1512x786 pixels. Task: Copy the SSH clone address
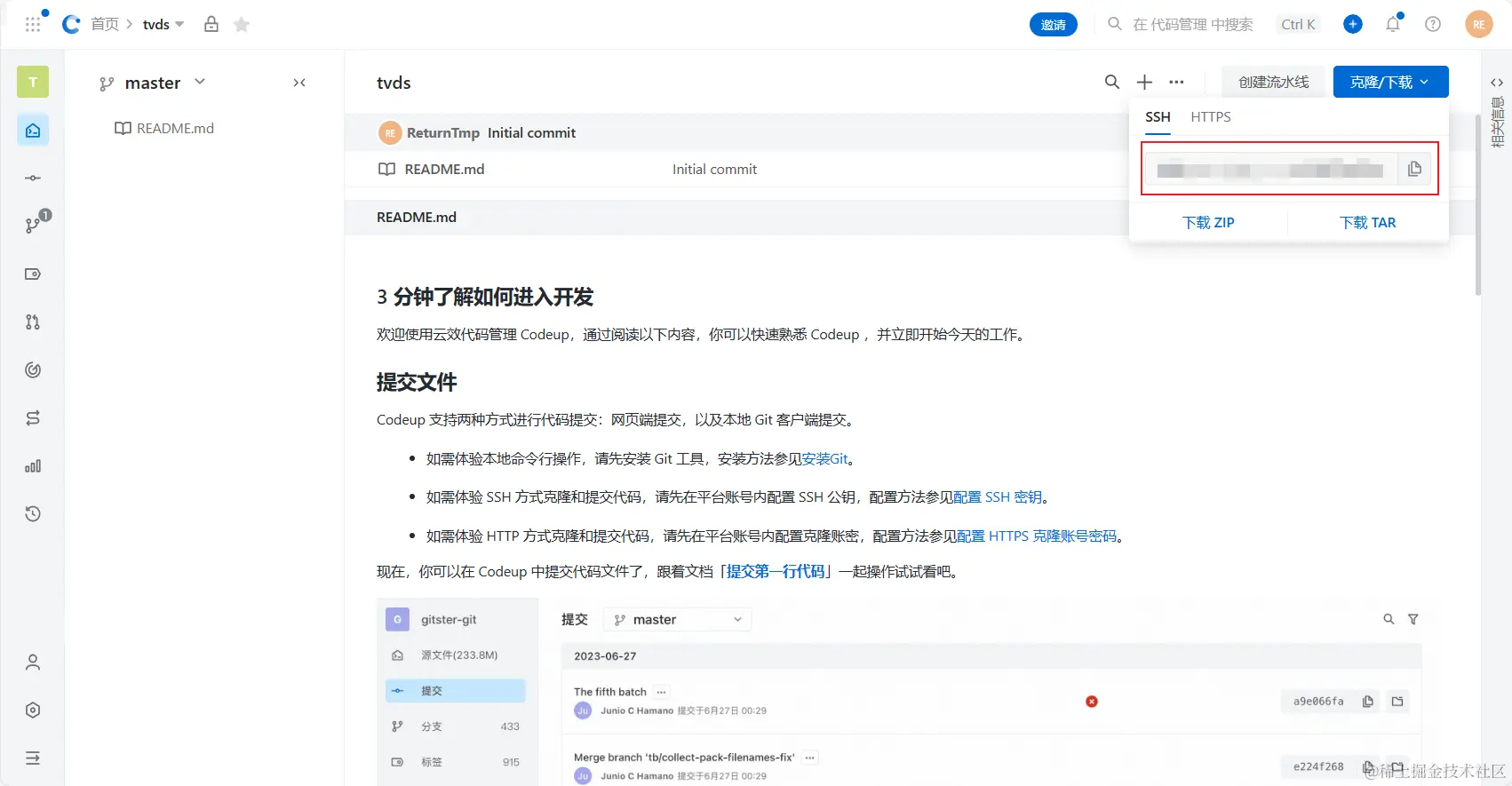pyautogui.click(x=1414, y=169)
